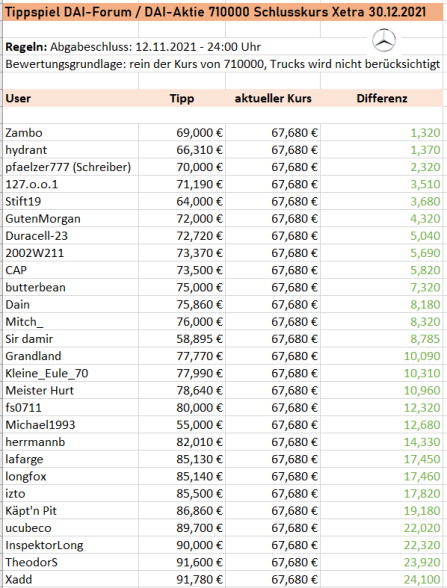The width and height of the screenshot is (447, 588).
Task: Click the Mercedes star logo image
Action: [x=384, y=40]
